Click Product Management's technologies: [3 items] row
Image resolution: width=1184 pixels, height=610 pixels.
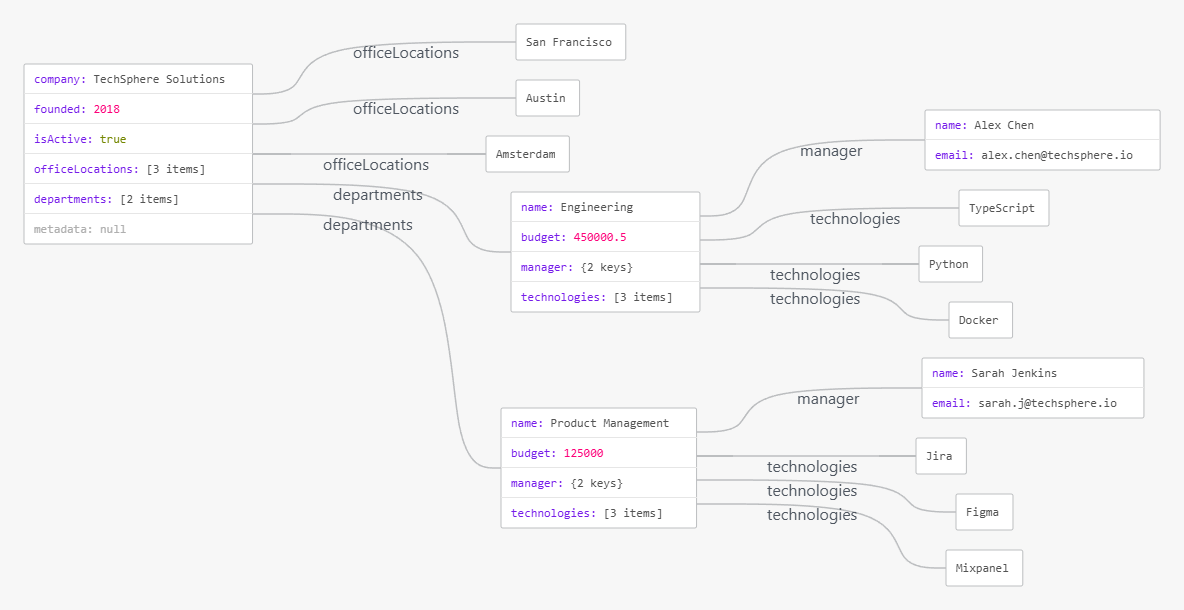coord(599,513)
